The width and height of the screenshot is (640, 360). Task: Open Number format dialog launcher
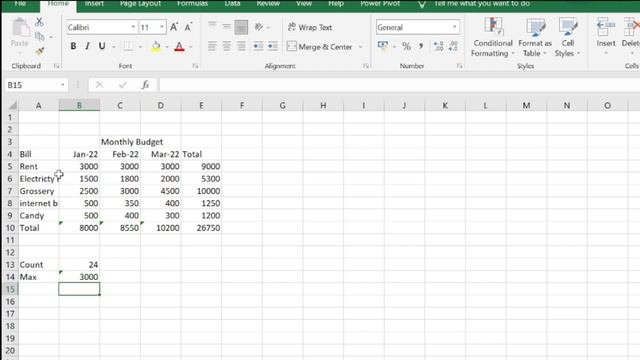[459, 66]
